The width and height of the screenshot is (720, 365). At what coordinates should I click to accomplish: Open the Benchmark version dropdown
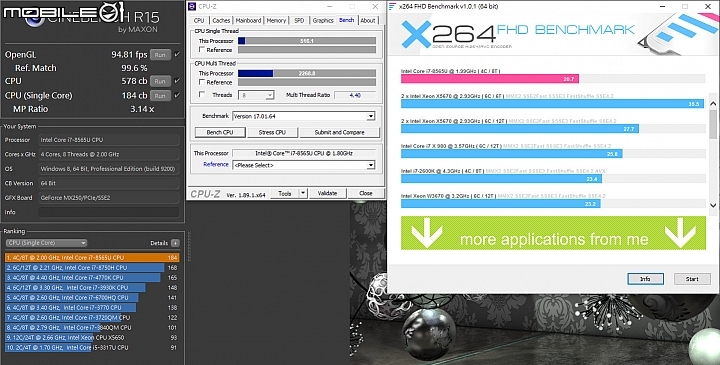coord(304,116)
